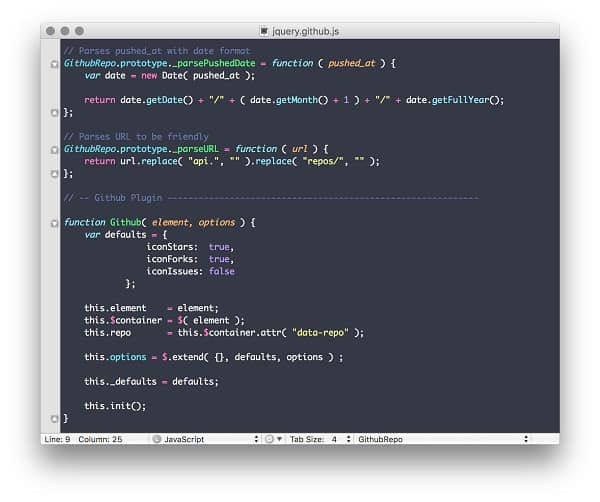Collapse the function Github fold marker

(54, 223)
